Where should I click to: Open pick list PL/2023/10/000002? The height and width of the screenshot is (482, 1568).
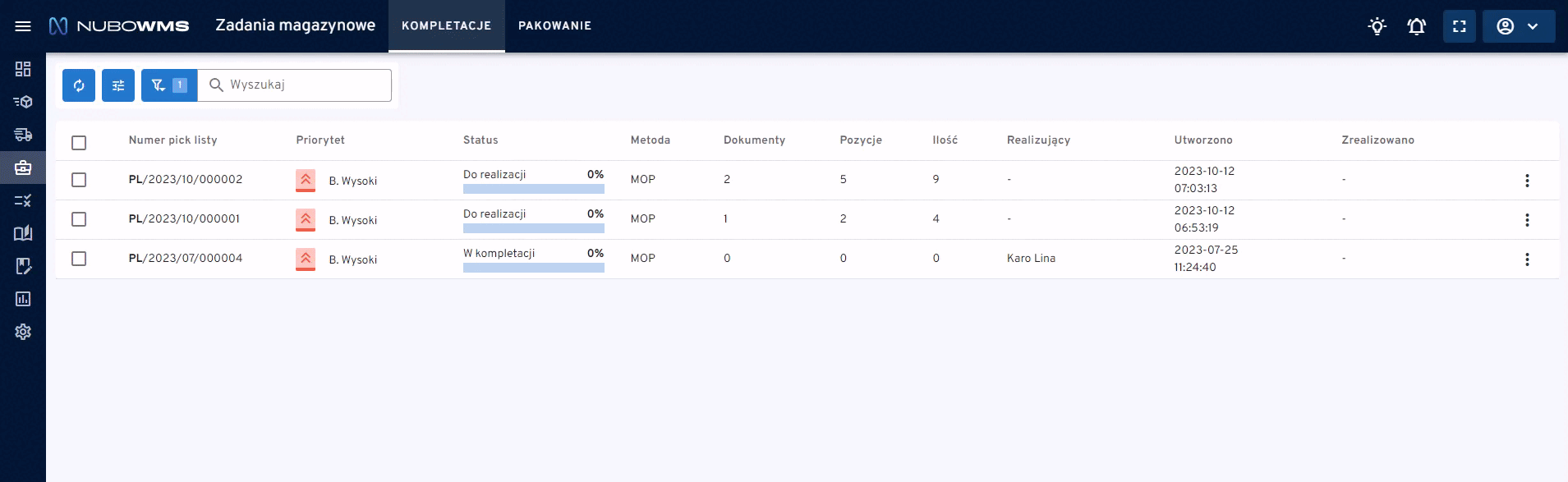click(186, 180)
